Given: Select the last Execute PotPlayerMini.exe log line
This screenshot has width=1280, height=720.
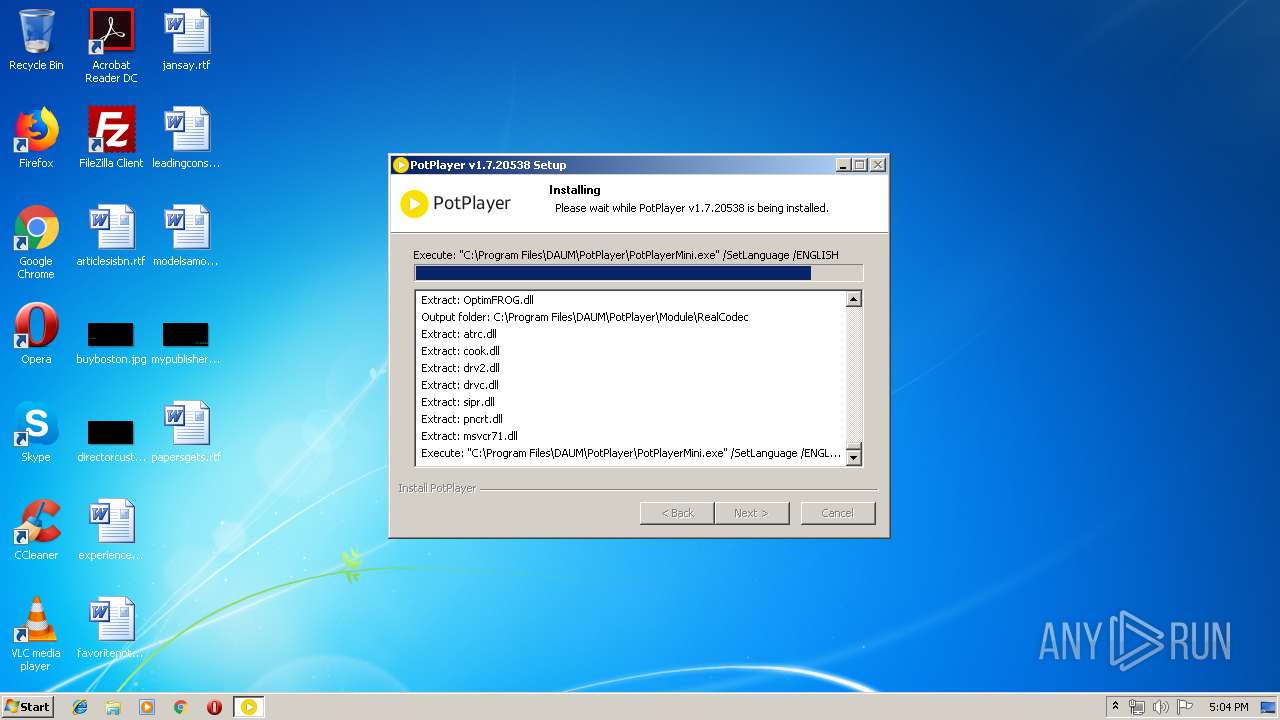Looking at the screenshot, I should coord(630,453).
